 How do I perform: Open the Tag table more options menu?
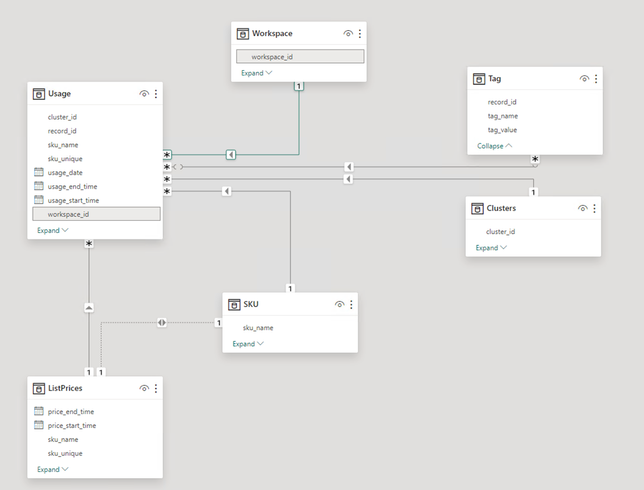[596, 78]
